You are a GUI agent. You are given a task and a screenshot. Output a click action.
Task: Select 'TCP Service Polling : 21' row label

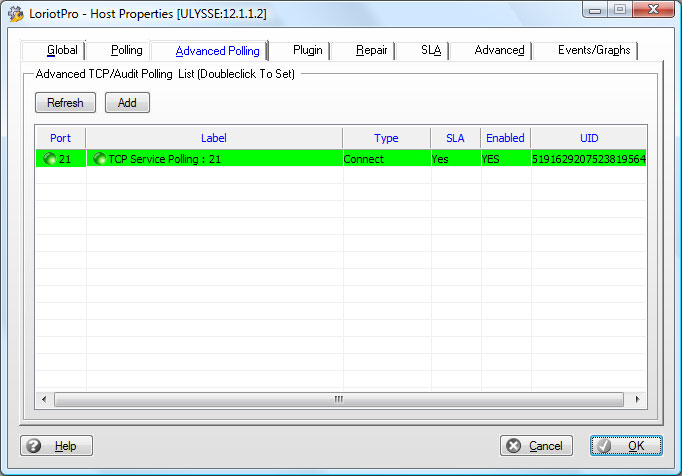click(x=164, y=159)
